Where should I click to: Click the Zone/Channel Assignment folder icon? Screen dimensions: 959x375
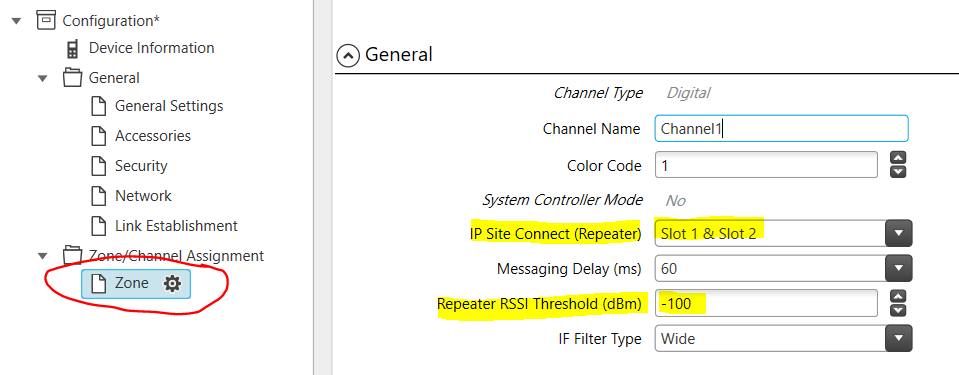[73, 255]
